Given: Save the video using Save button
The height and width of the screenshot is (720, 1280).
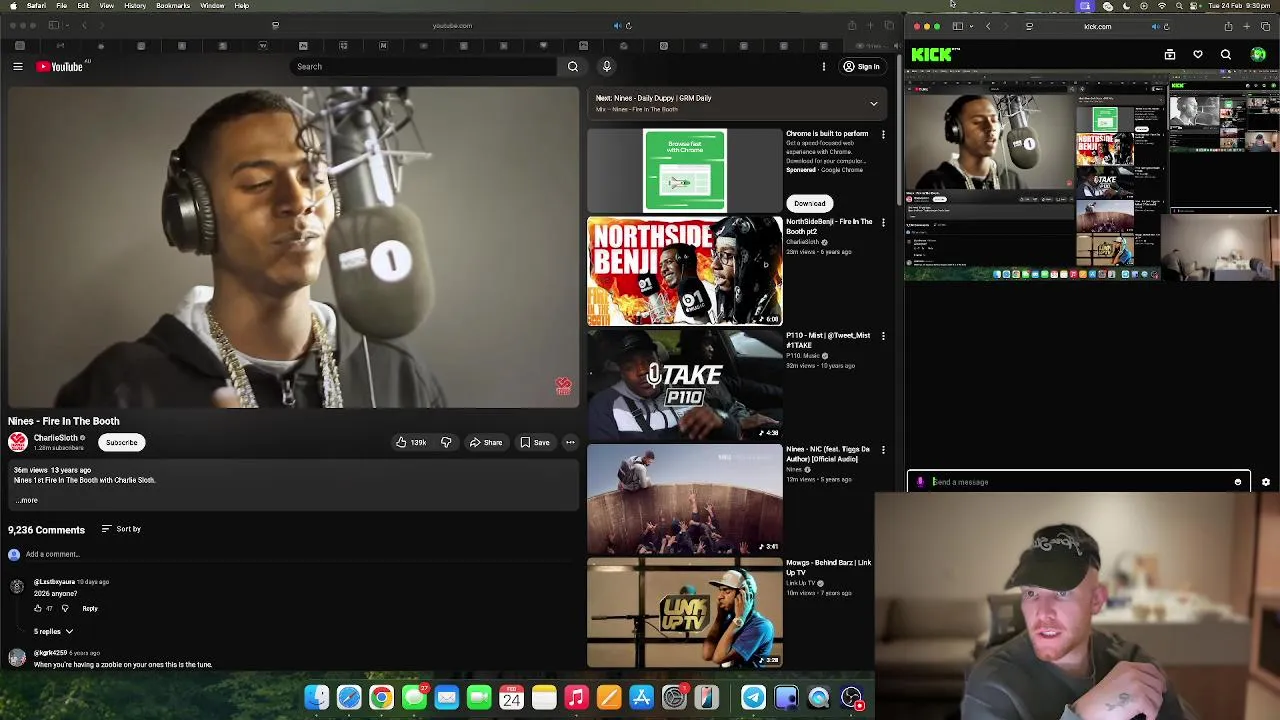Looking at the screenshot, I should [x=534, y=442].
